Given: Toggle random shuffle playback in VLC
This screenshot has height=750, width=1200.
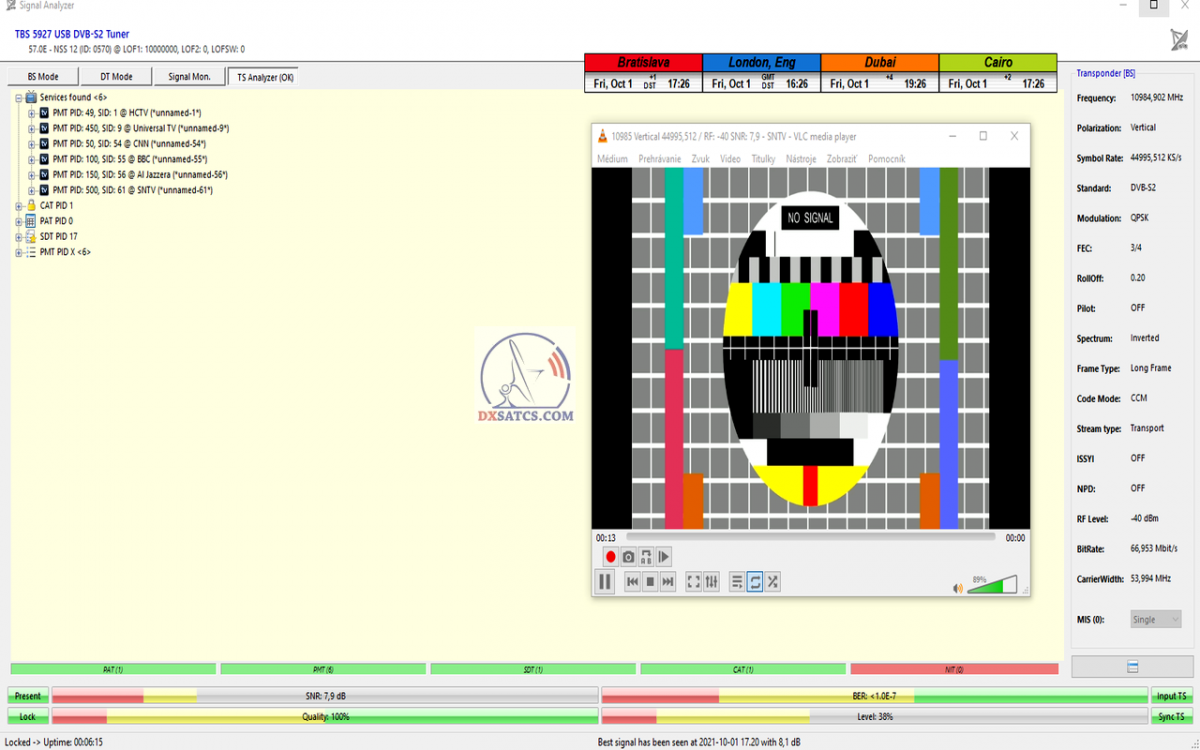Looking at the screenshot, I should coord(773,582).
